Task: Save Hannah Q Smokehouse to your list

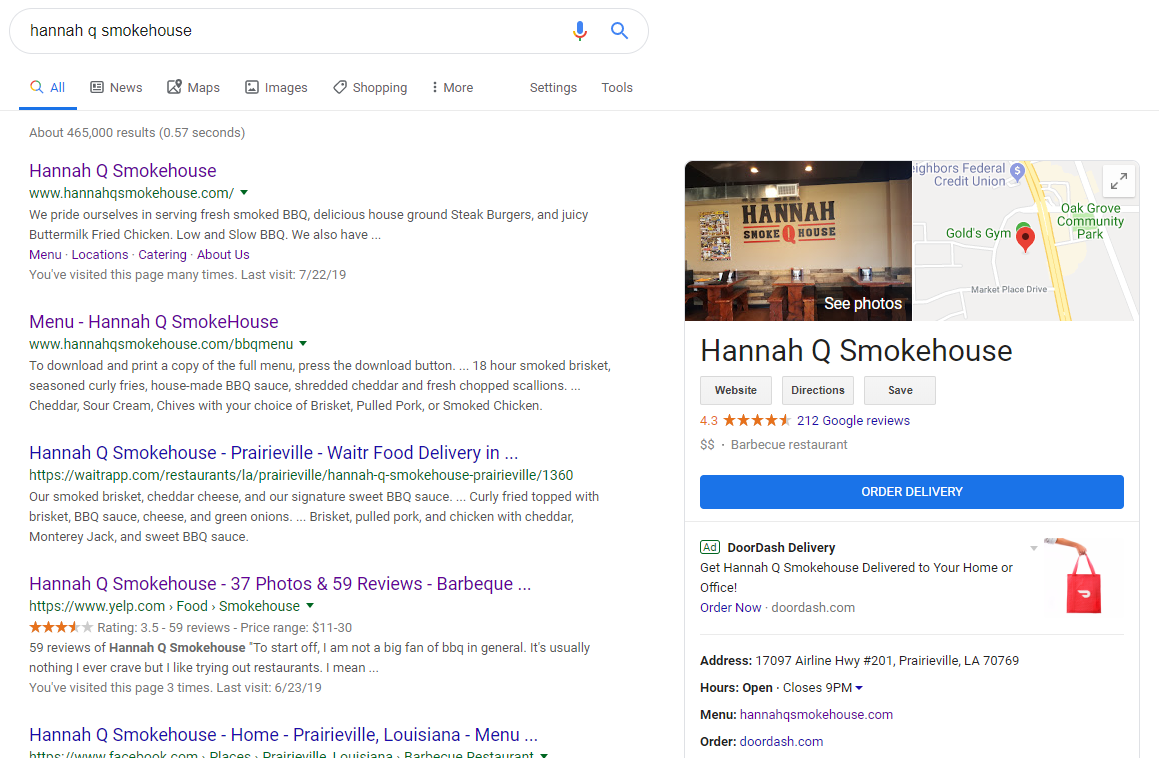Action: tap(900, 390)
